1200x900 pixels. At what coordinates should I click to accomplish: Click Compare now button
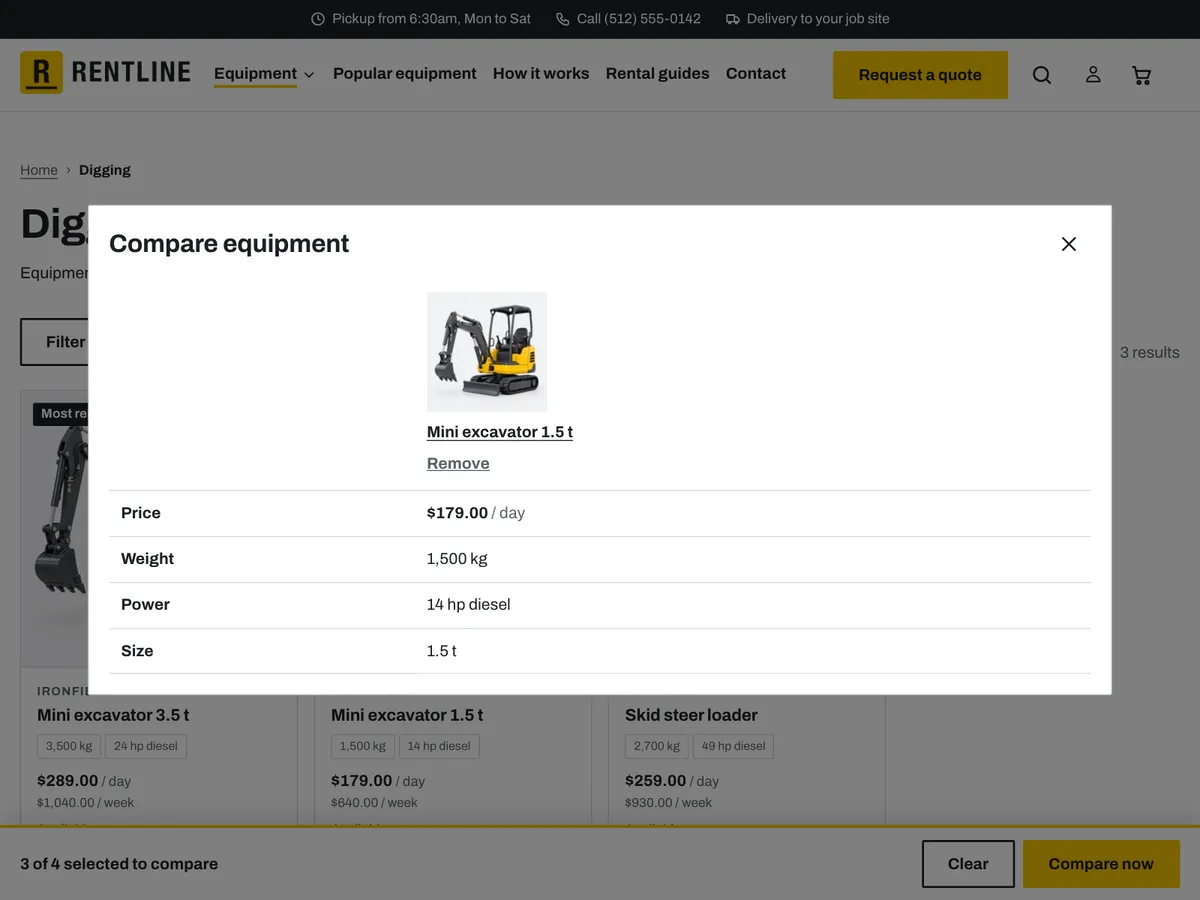(x=1101, y=864)
